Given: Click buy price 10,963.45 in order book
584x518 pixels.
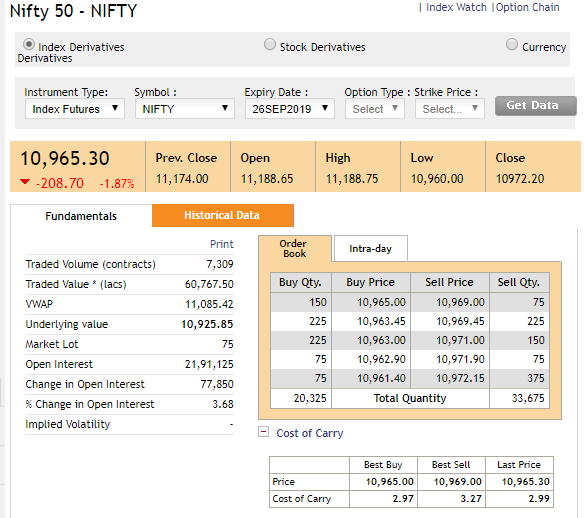Looking at the screenshot, I should coord(381,321).
